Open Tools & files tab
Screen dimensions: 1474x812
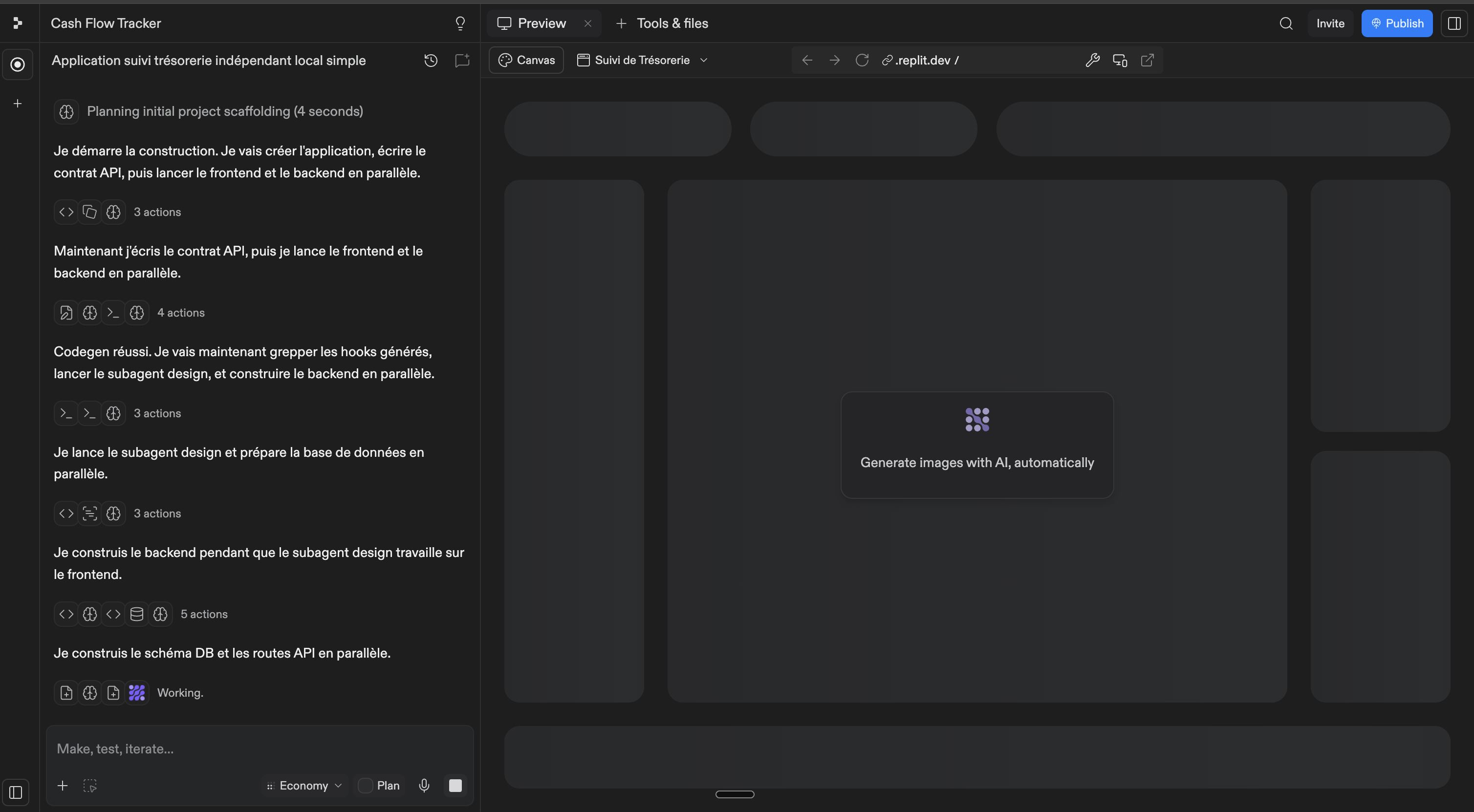click(x=662, y=23)
